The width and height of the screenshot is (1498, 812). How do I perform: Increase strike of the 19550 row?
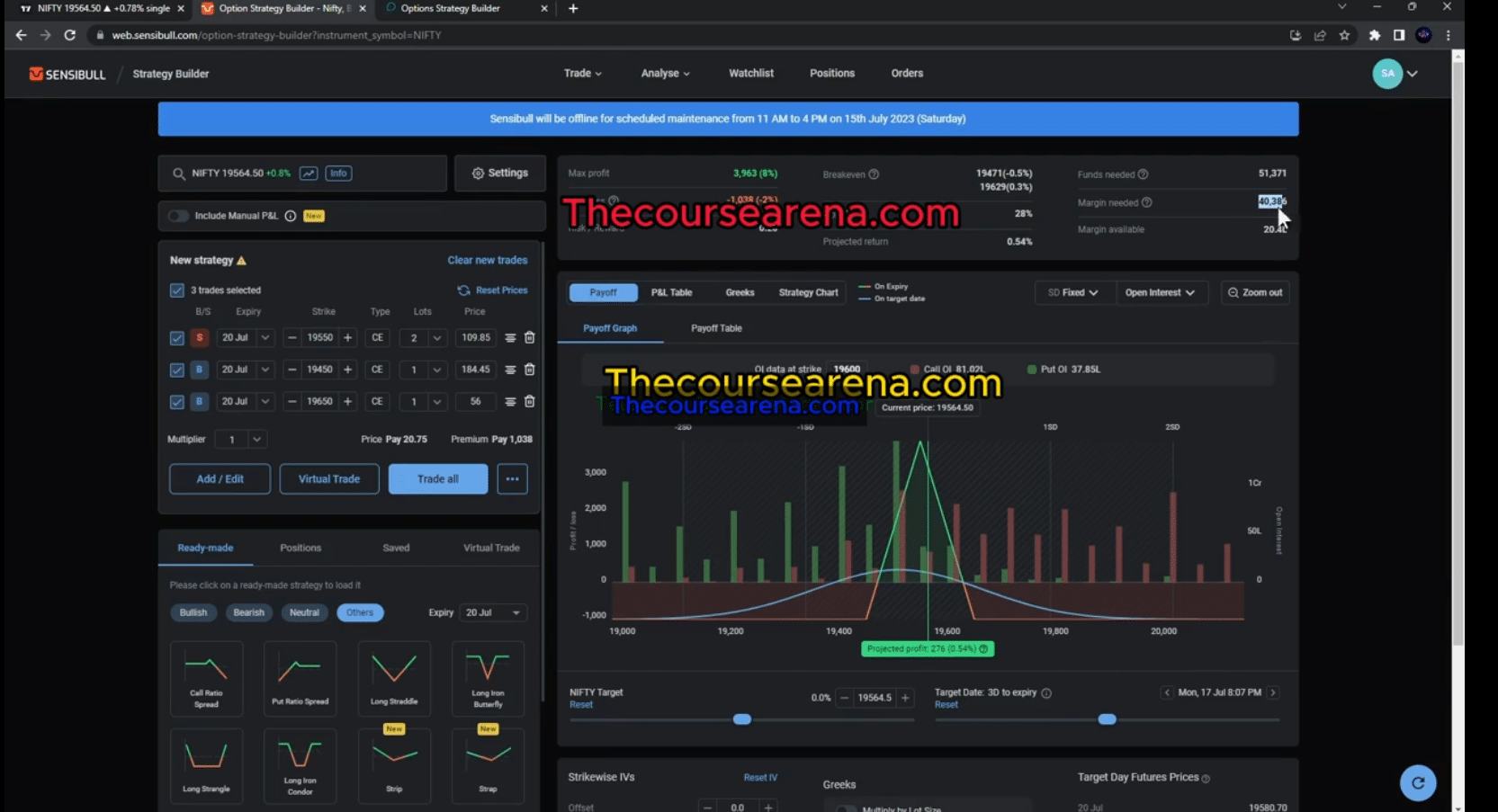[347, 338]
